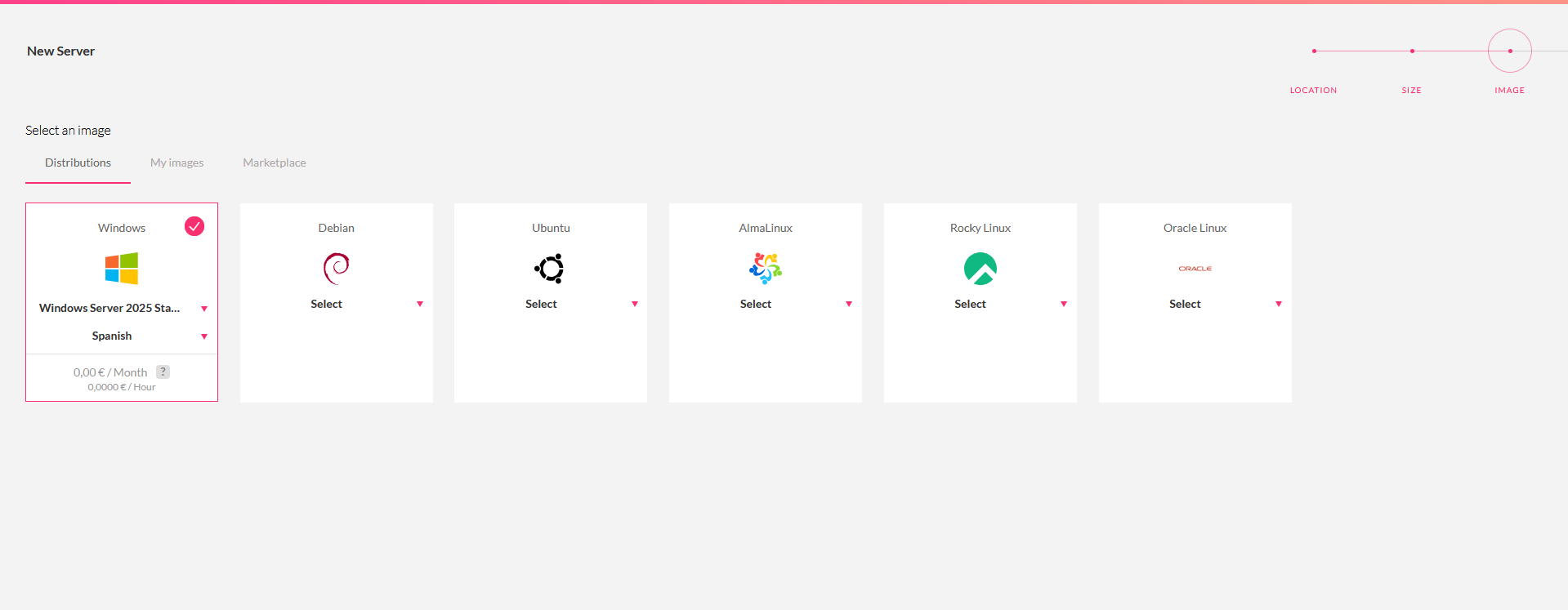The image size is (1568, 610).
Task: Expand the Oracle Linux Select dropdown
Action: pos(1195,304)
